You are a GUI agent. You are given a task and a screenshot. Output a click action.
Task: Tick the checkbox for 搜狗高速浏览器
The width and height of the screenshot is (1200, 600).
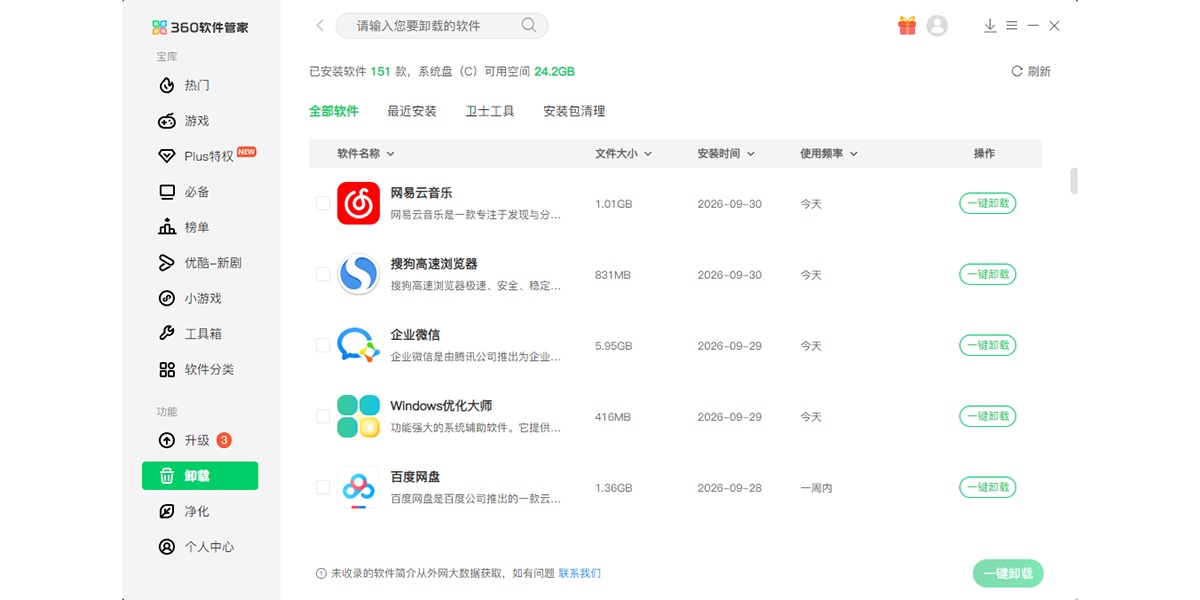(x=323, y=274)
